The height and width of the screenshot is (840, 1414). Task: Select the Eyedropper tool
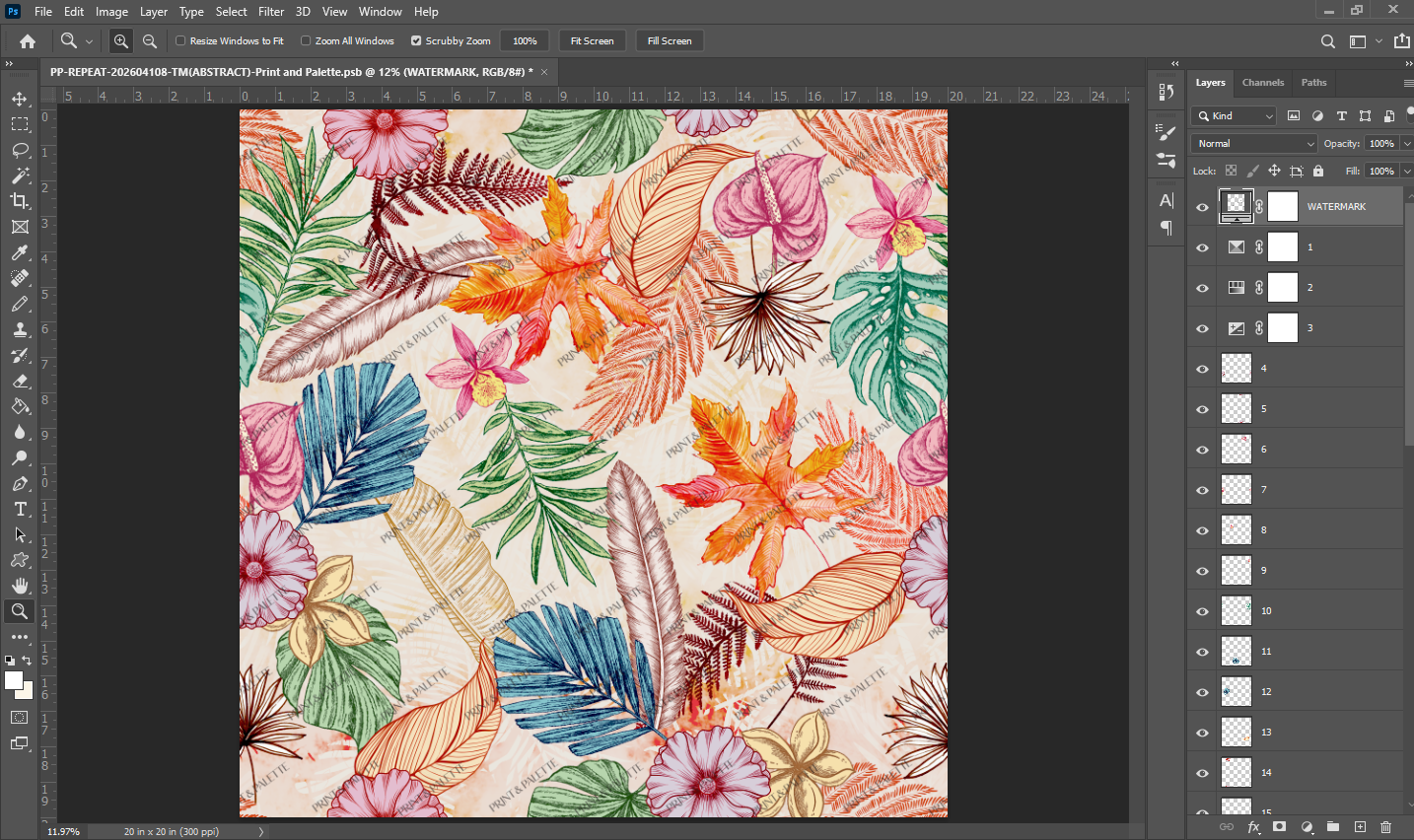pos(20,252)
